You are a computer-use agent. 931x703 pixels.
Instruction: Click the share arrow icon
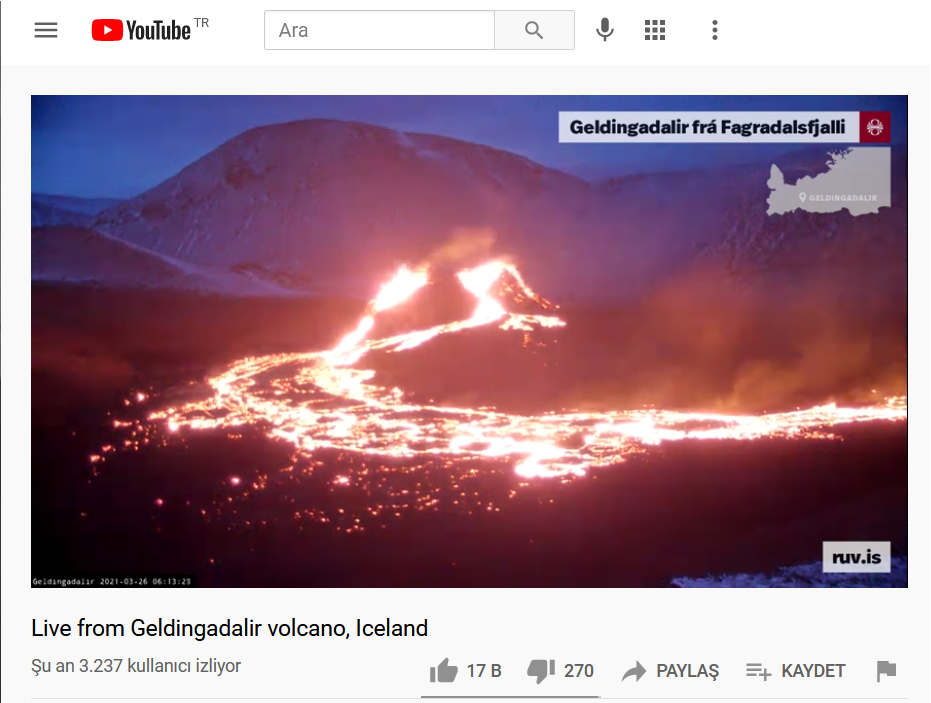634,671
